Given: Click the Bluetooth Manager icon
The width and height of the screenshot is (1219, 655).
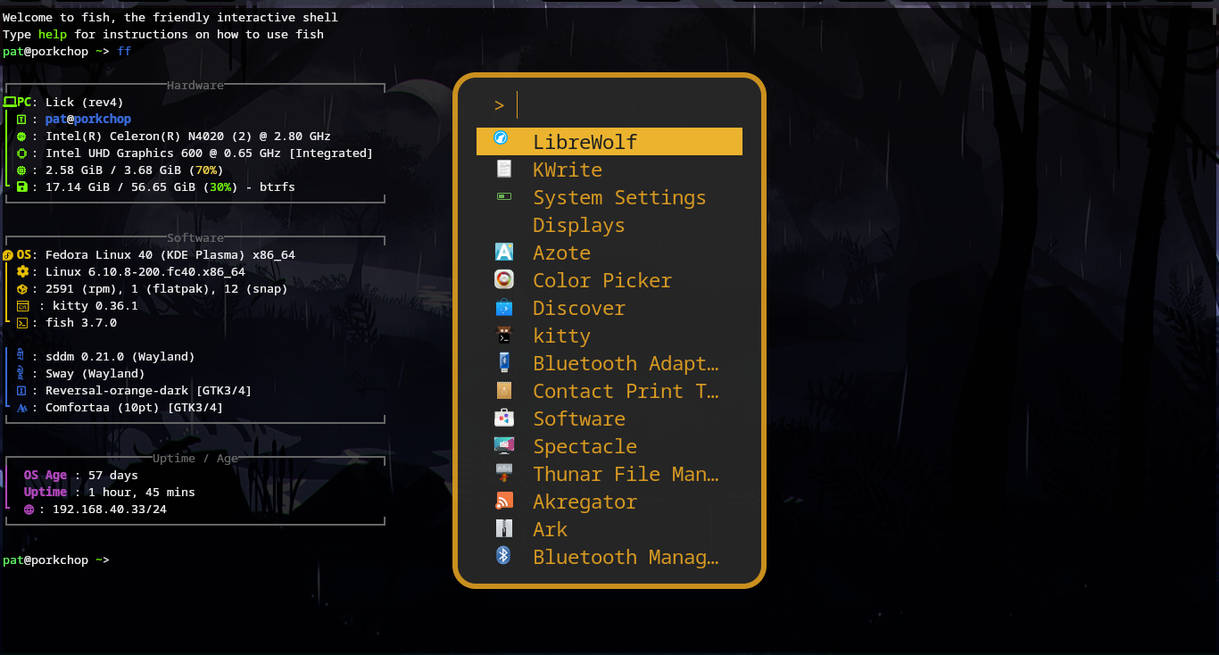Looking at the screenshot, I should point(504,556).
